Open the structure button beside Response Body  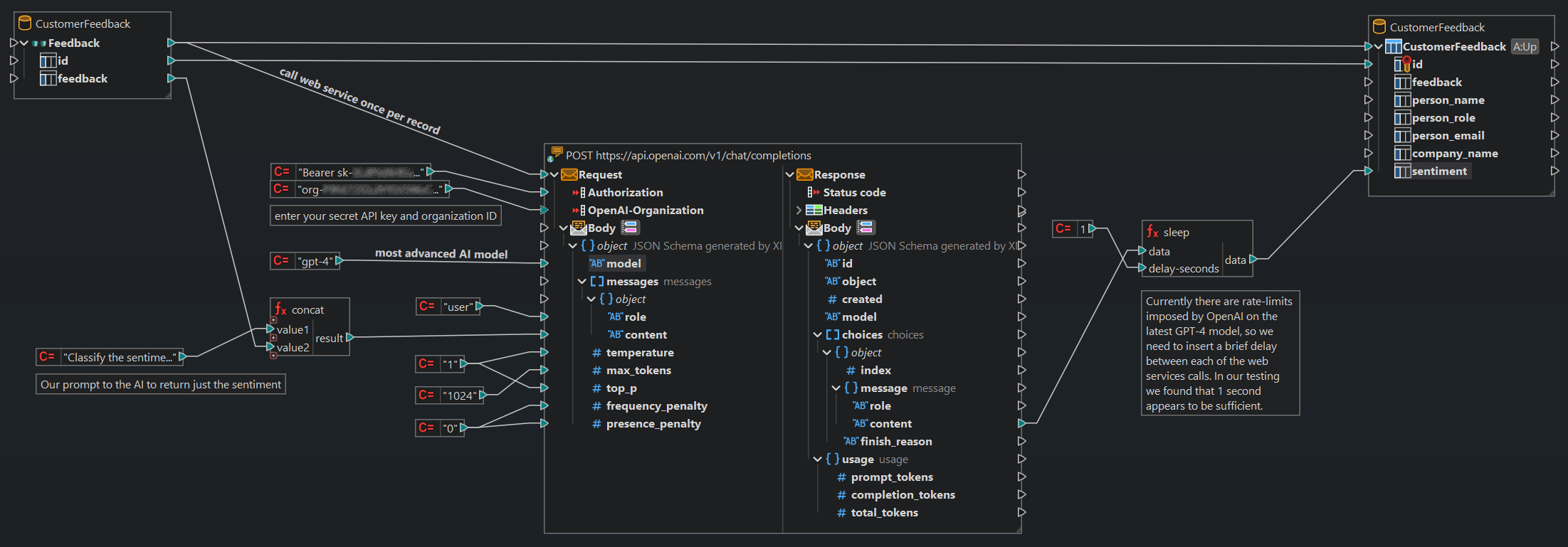[x=865, y=228]
